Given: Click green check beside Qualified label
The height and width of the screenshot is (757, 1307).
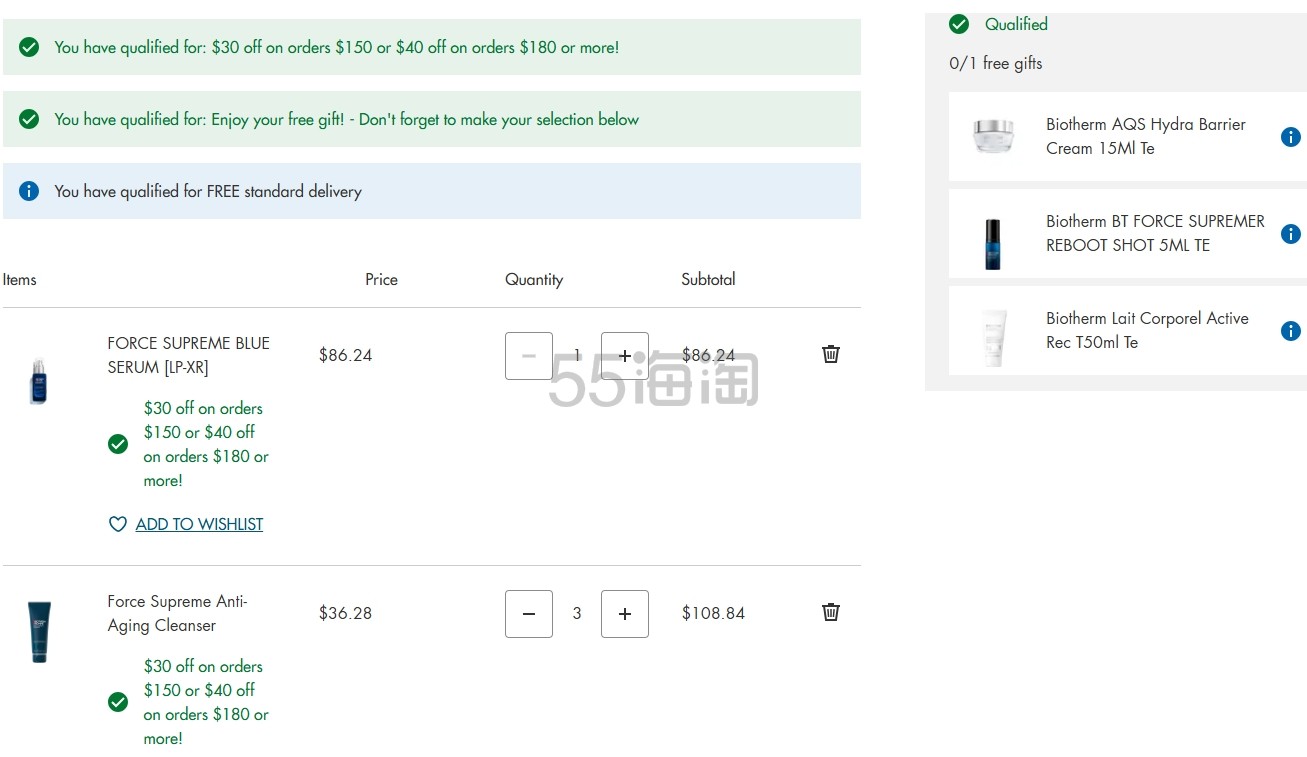Looking at the screenshot, I should (959, 24).
